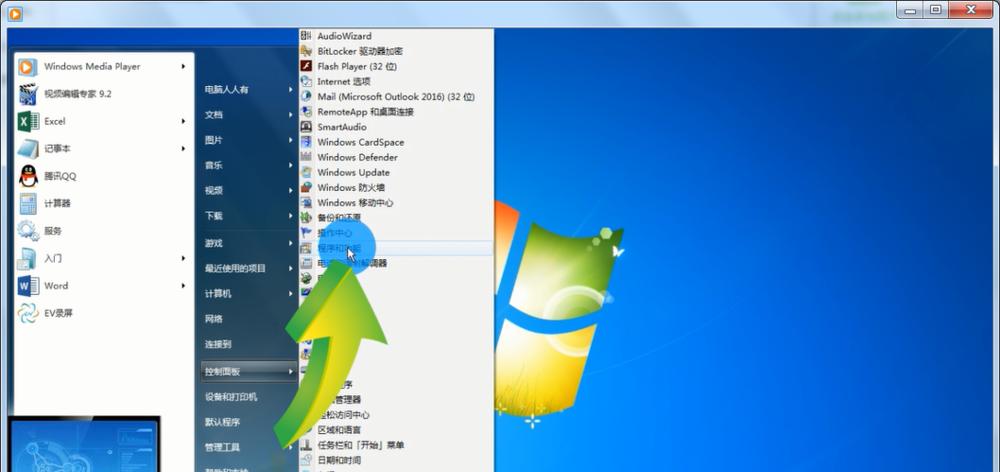Expand the Excel recent files arrow
This screenshot has width=1000, height=472.
tap(184, 121)
